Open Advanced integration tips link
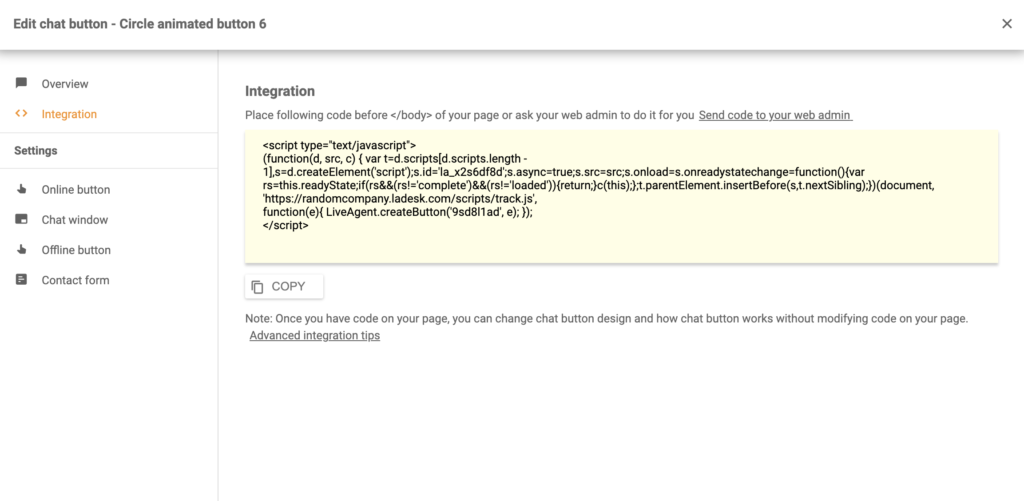 click(314, 336)
